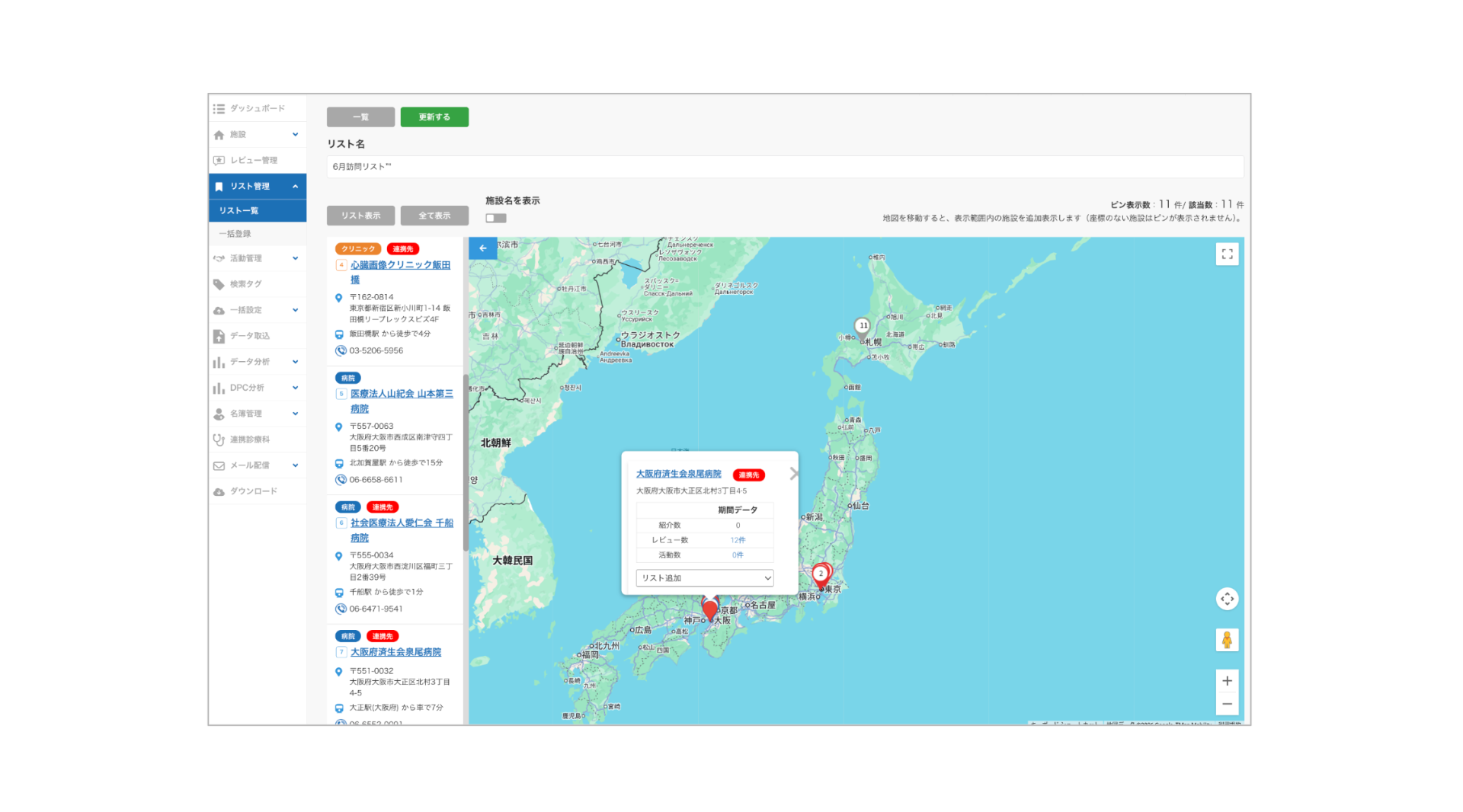Zoom out the map with minus

click(1227, 704)
